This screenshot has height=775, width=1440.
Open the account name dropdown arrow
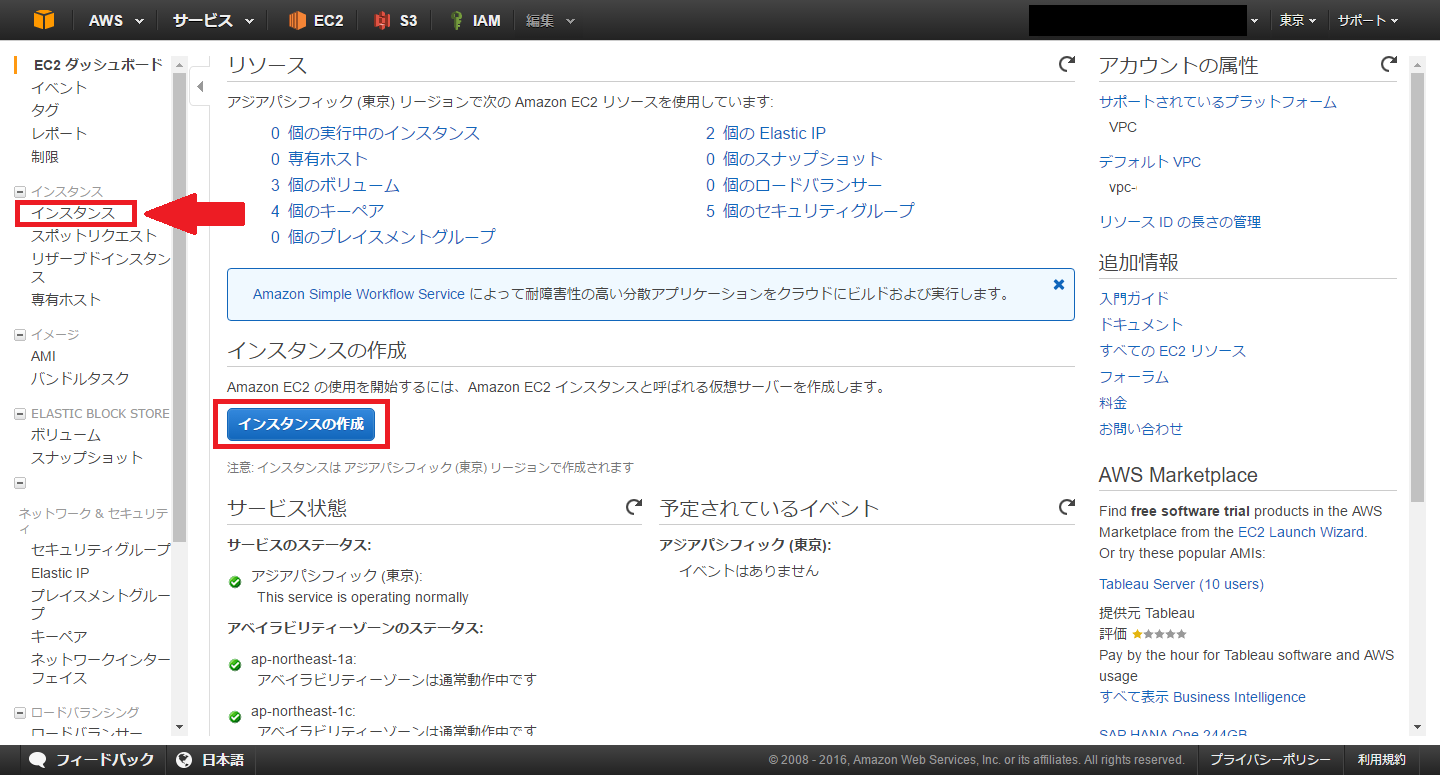coord(1254,20)
